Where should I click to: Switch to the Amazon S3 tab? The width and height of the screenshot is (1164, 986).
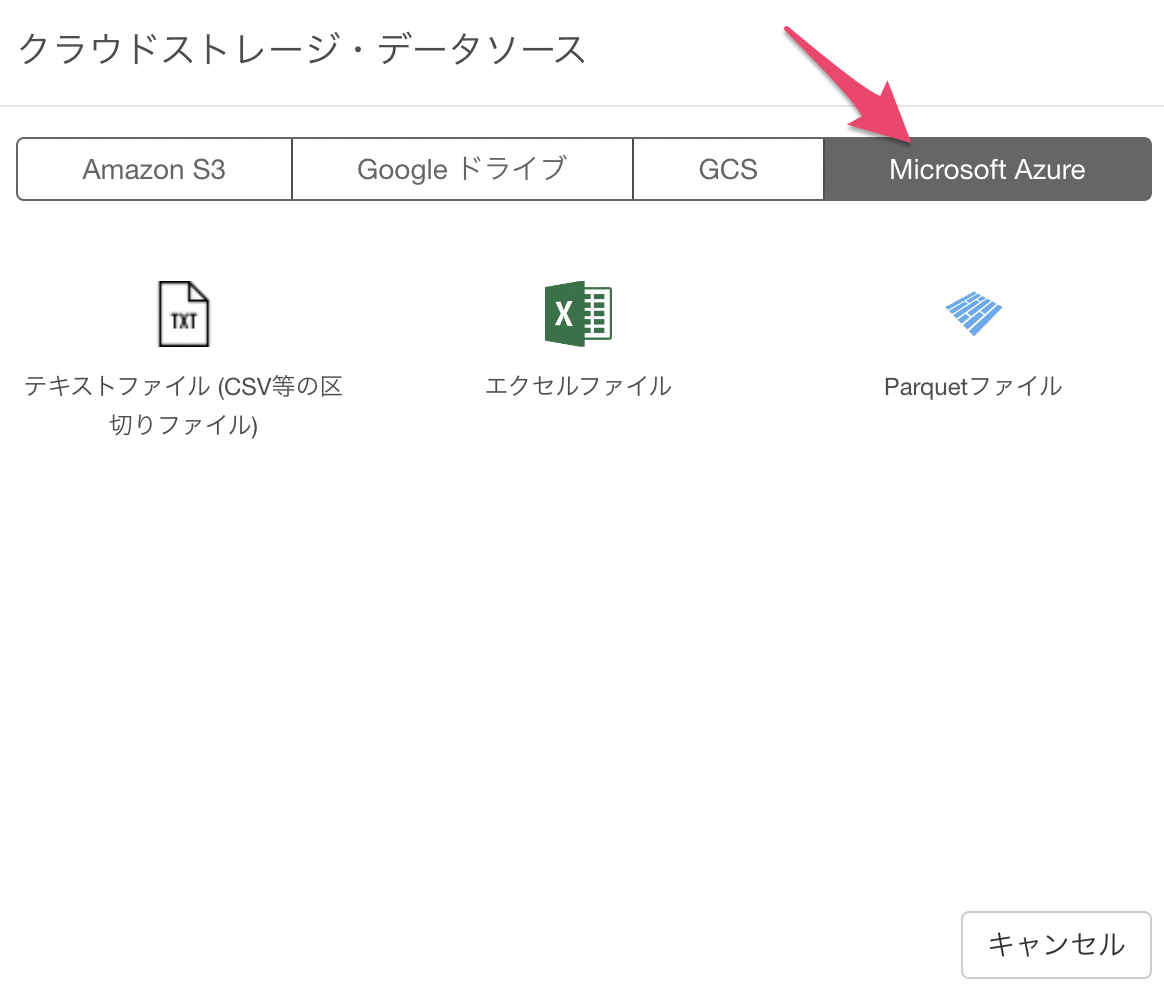[x=154, y=169]
